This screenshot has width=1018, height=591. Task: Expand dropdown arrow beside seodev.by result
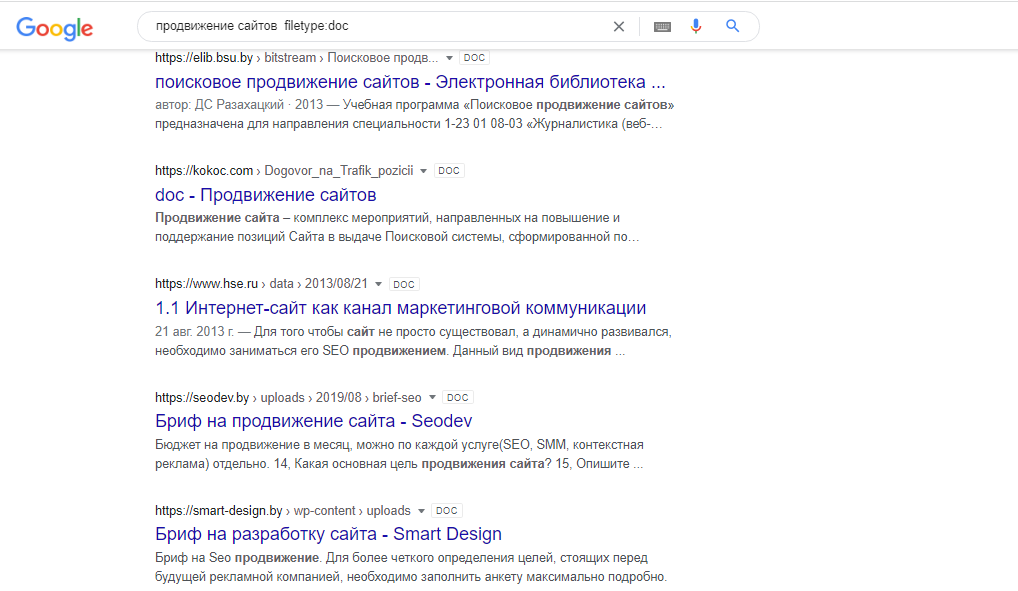click(432, 397)
